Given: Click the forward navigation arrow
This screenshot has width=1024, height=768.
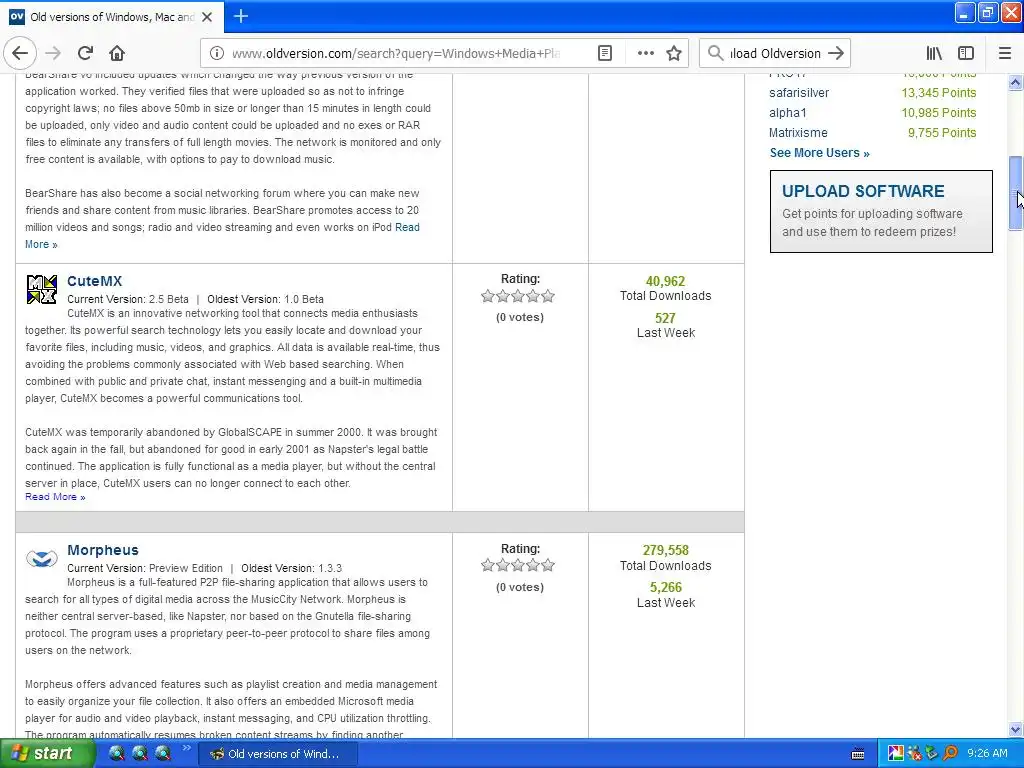Looking at the screenshot, I should [x=53, y=53].
